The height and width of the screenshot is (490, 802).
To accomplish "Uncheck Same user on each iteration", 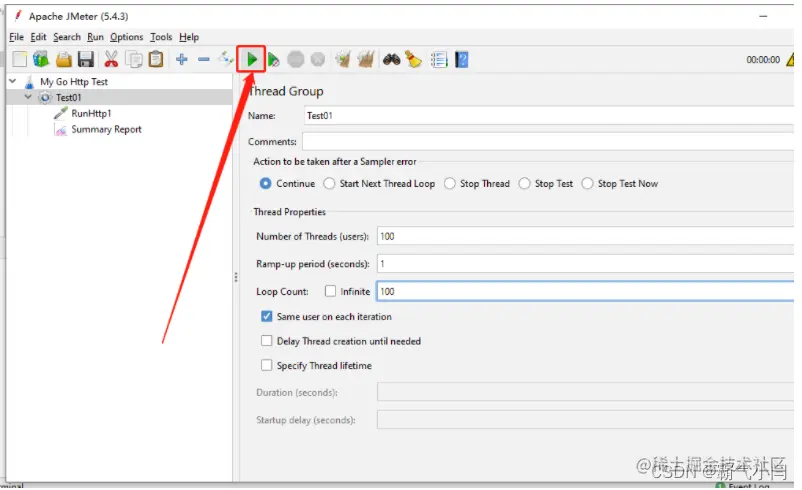I will pyautogui.click(x=266, y=316).
